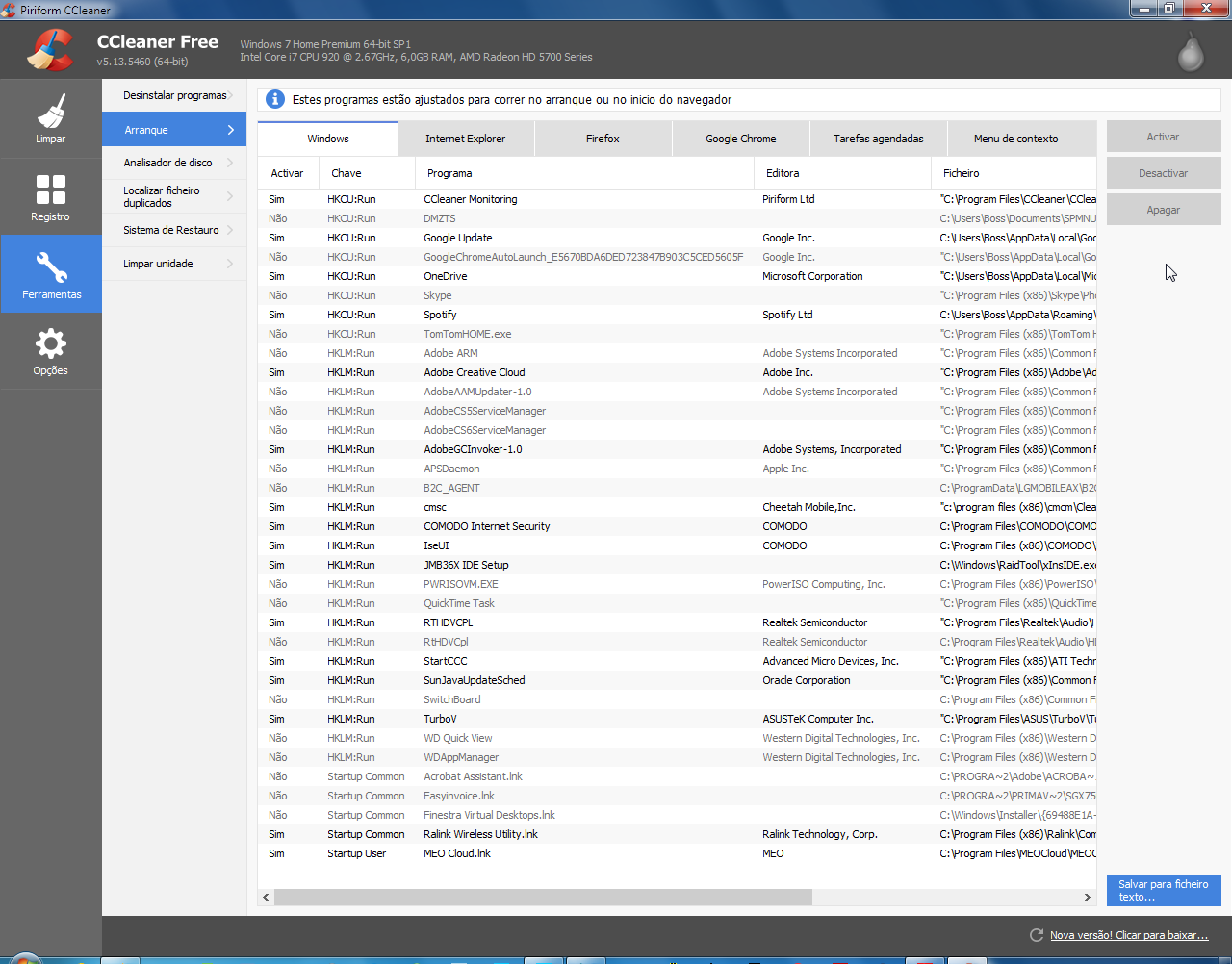1232x964 pixels.
Task: Click the scrollbar left arrow
Action: [x=267, y=897]
